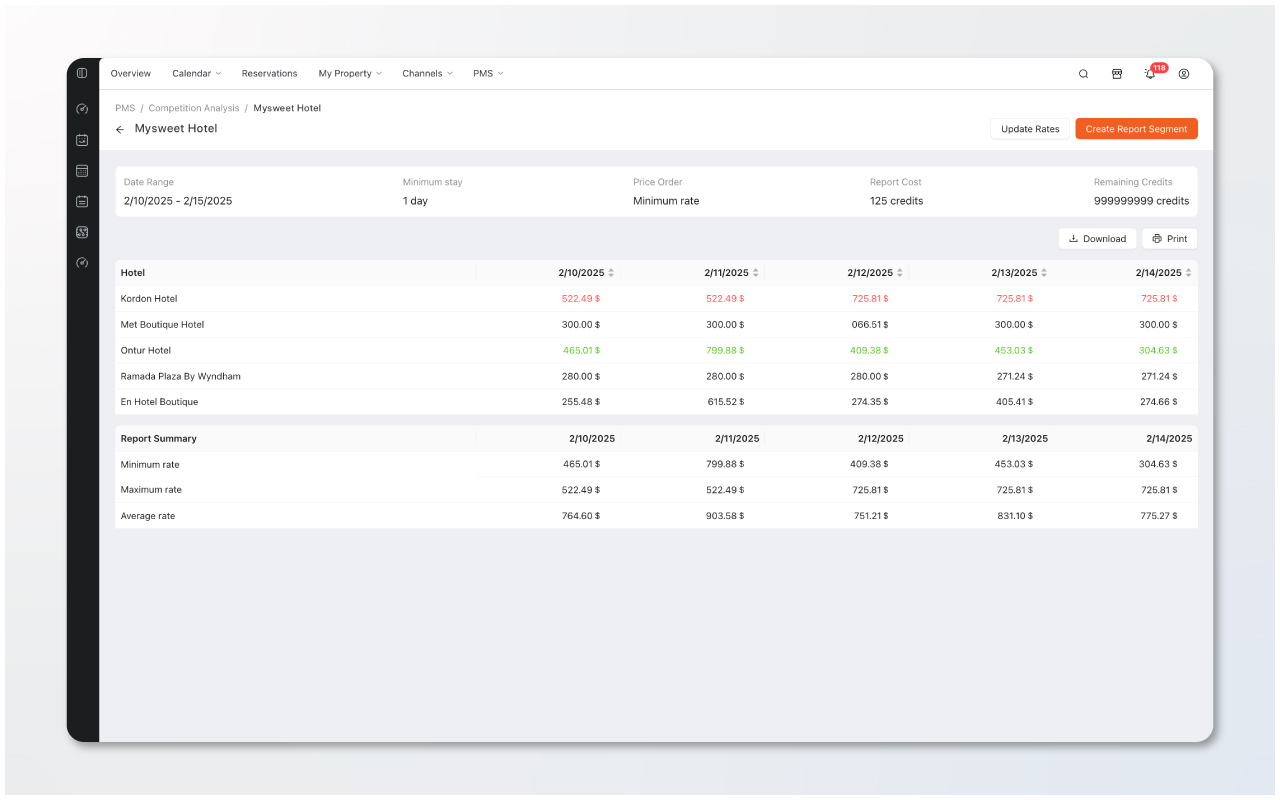Expand the Calendar dropdown menu
1280x800 pixels.
(x=196, y=74)
